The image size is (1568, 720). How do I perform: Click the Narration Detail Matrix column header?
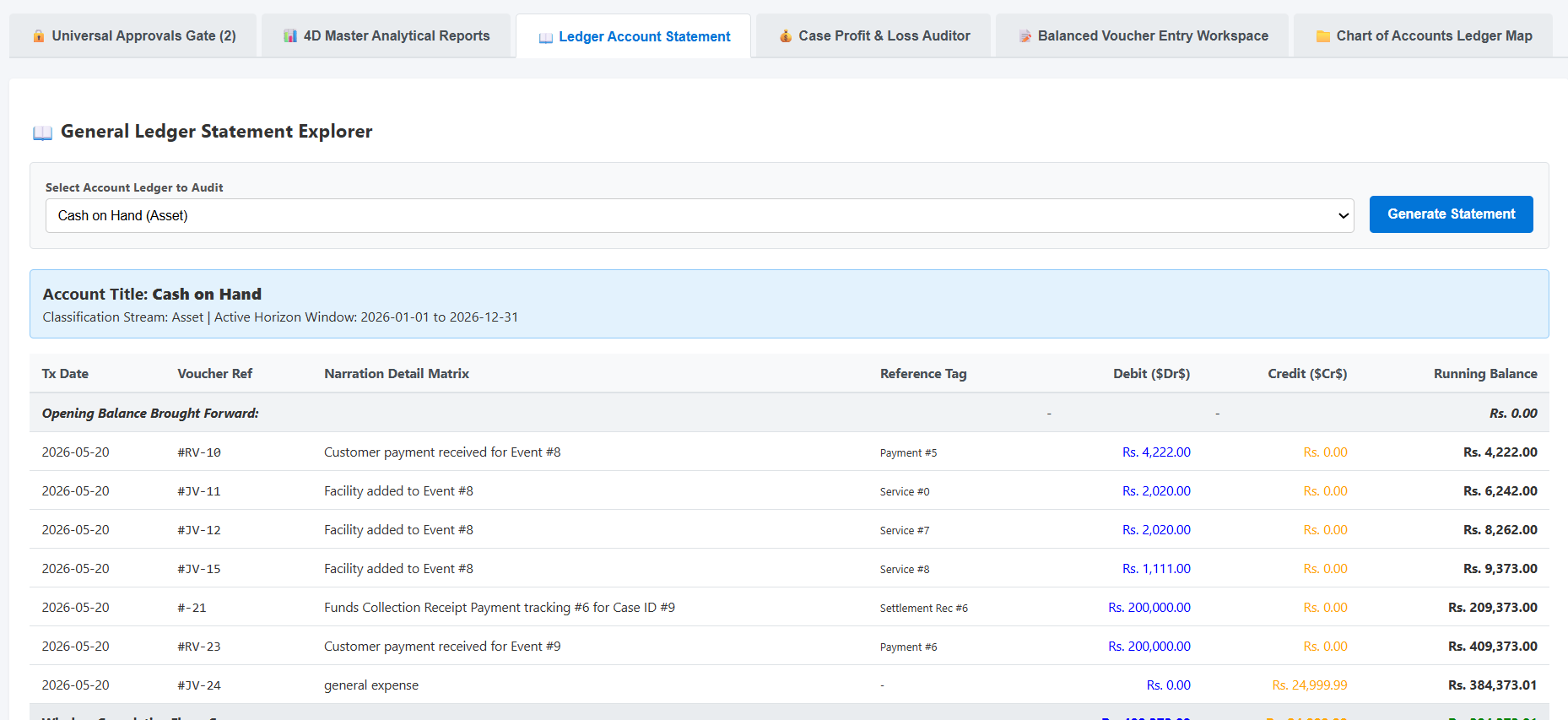click(397, 374)
